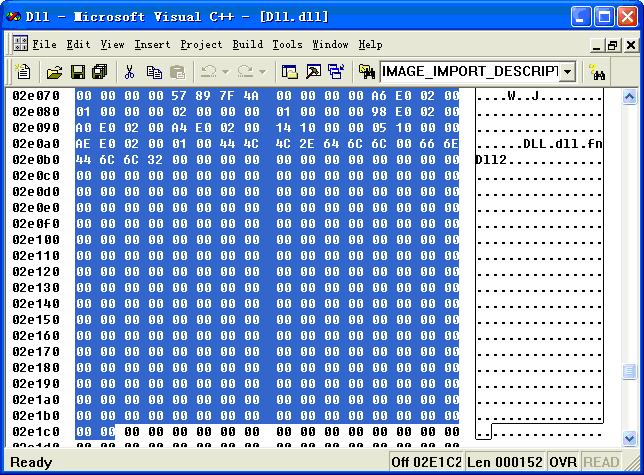The image size is (644, 475).
Task: Click the READ status indicator
Action: point(601,462)
